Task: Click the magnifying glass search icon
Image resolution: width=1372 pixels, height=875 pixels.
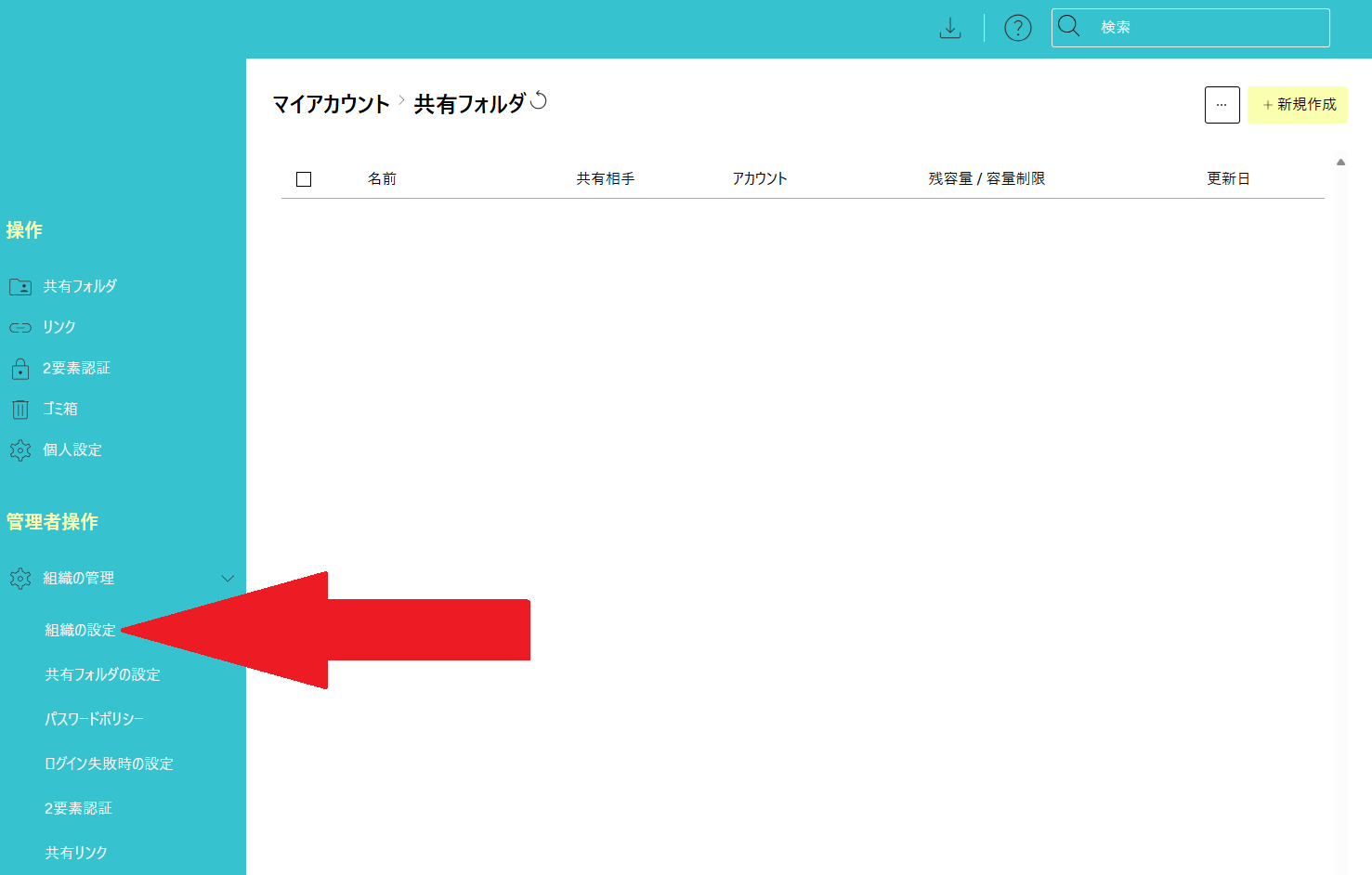Action: pos(1069,27)
